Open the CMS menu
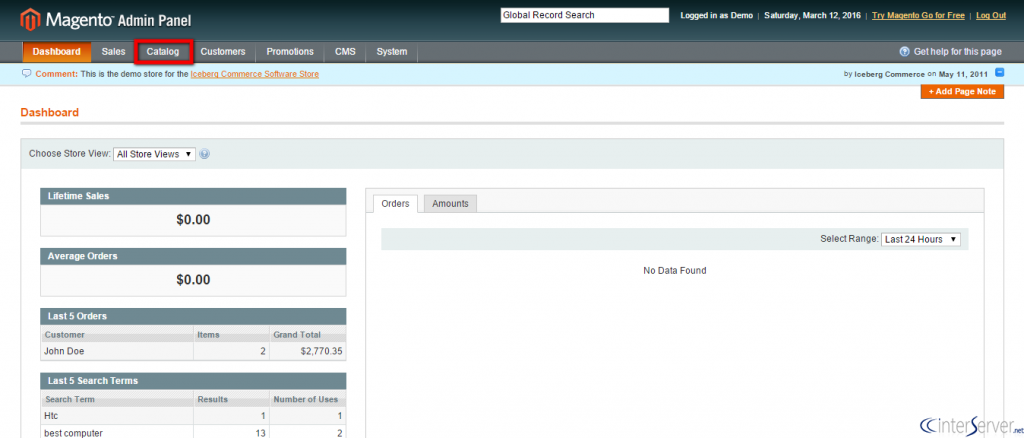This screenshot has height=438, width=1024. click(x=345, y=52)
